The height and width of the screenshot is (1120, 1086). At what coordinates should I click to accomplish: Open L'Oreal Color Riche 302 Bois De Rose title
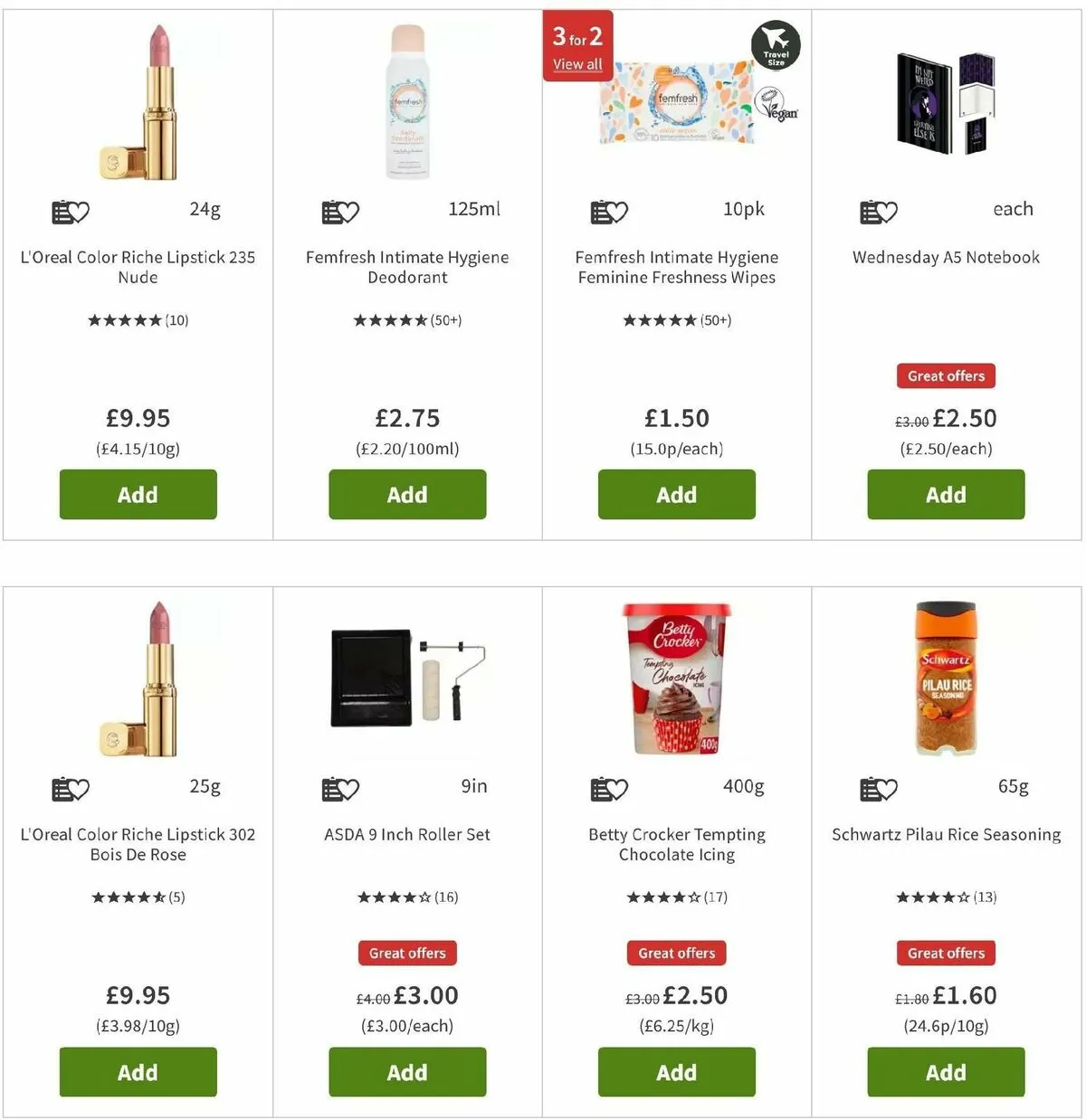pyautogui.click(x=138, y=844)
